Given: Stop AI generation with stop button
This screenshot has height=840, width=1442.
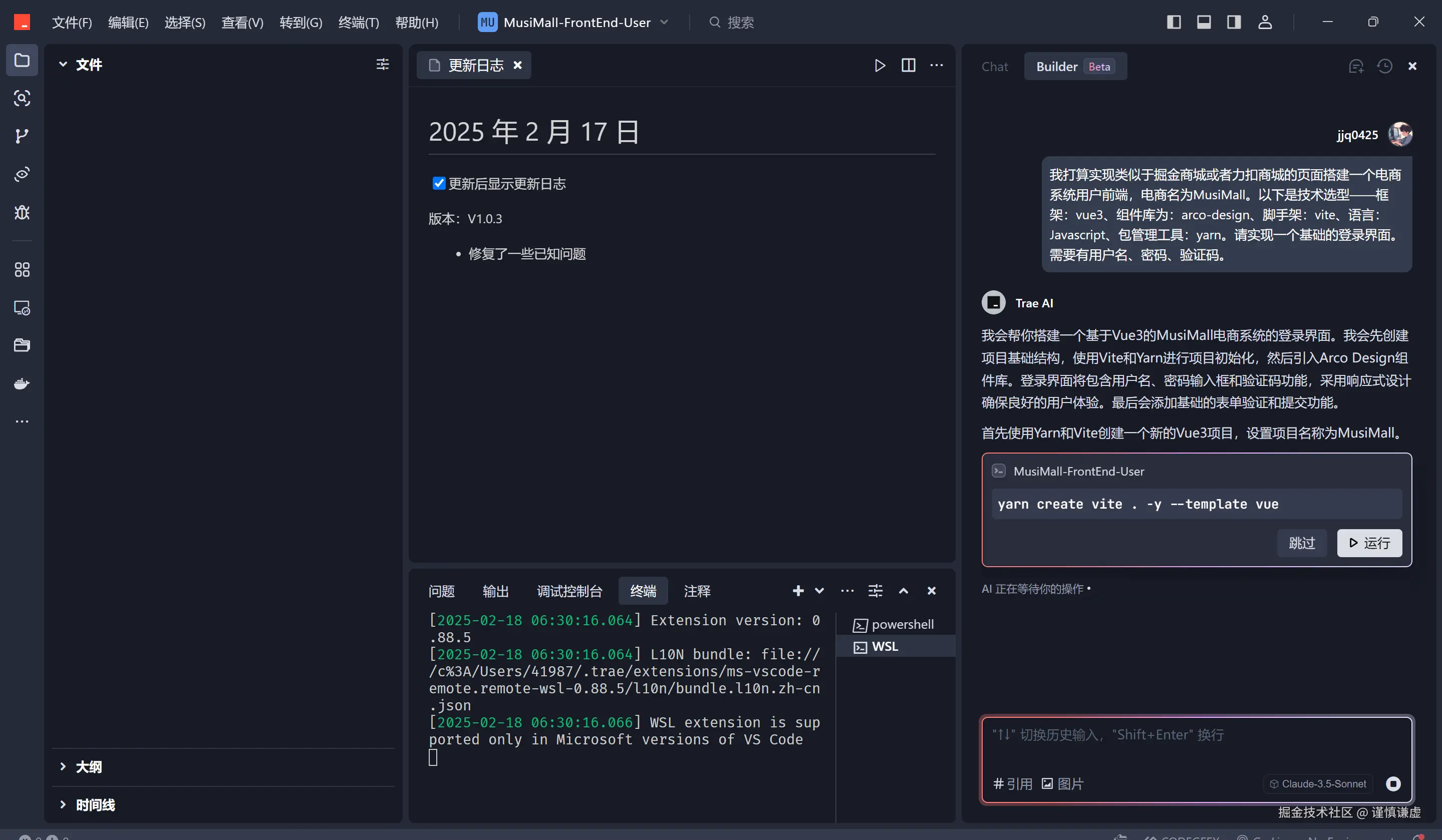Looking at the screenshot, I should pos(1393,783).
